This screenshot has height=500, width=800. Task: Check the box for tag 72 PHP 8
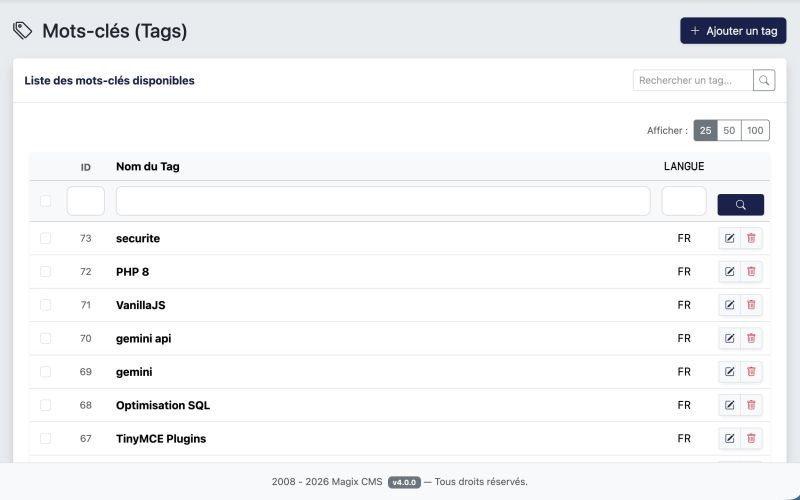[x=45, y=271]
